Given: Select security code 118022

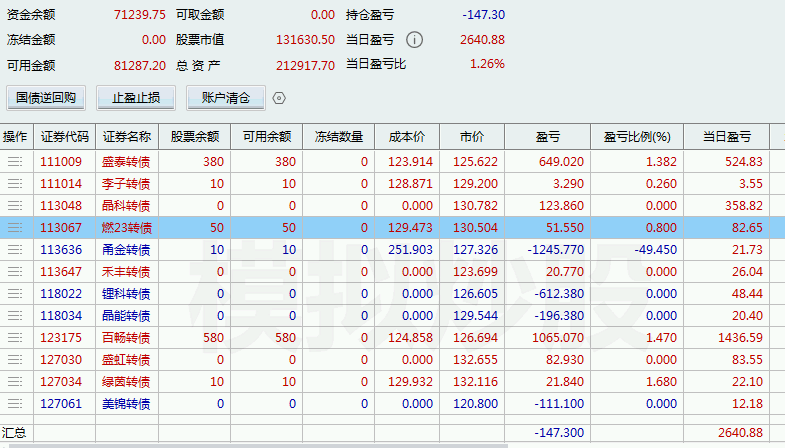Looking at the screenshot, I should (61, 294).
